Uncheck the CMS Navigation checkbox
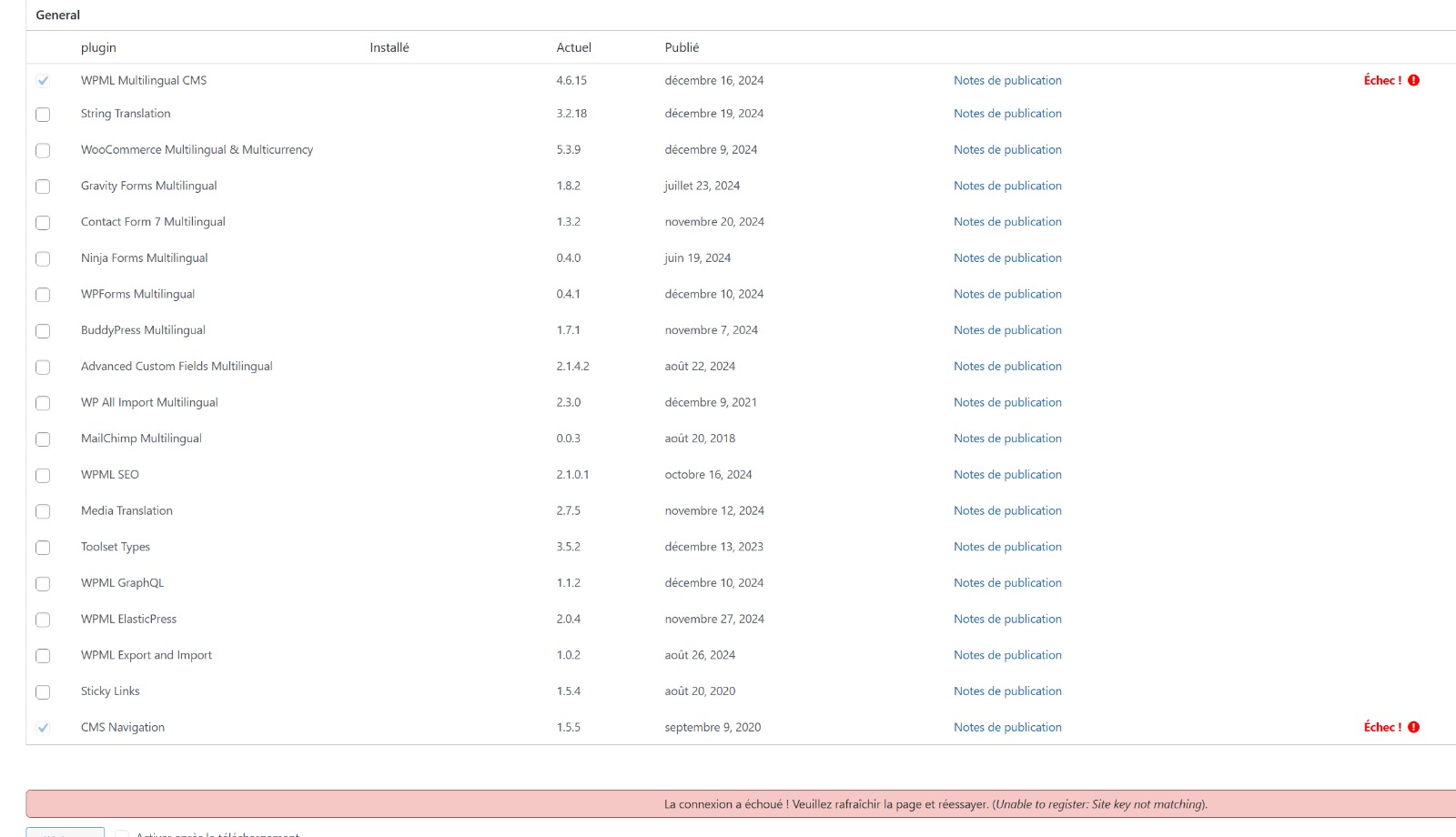Viewport: 1456px width, 837px height. (43, 728)
